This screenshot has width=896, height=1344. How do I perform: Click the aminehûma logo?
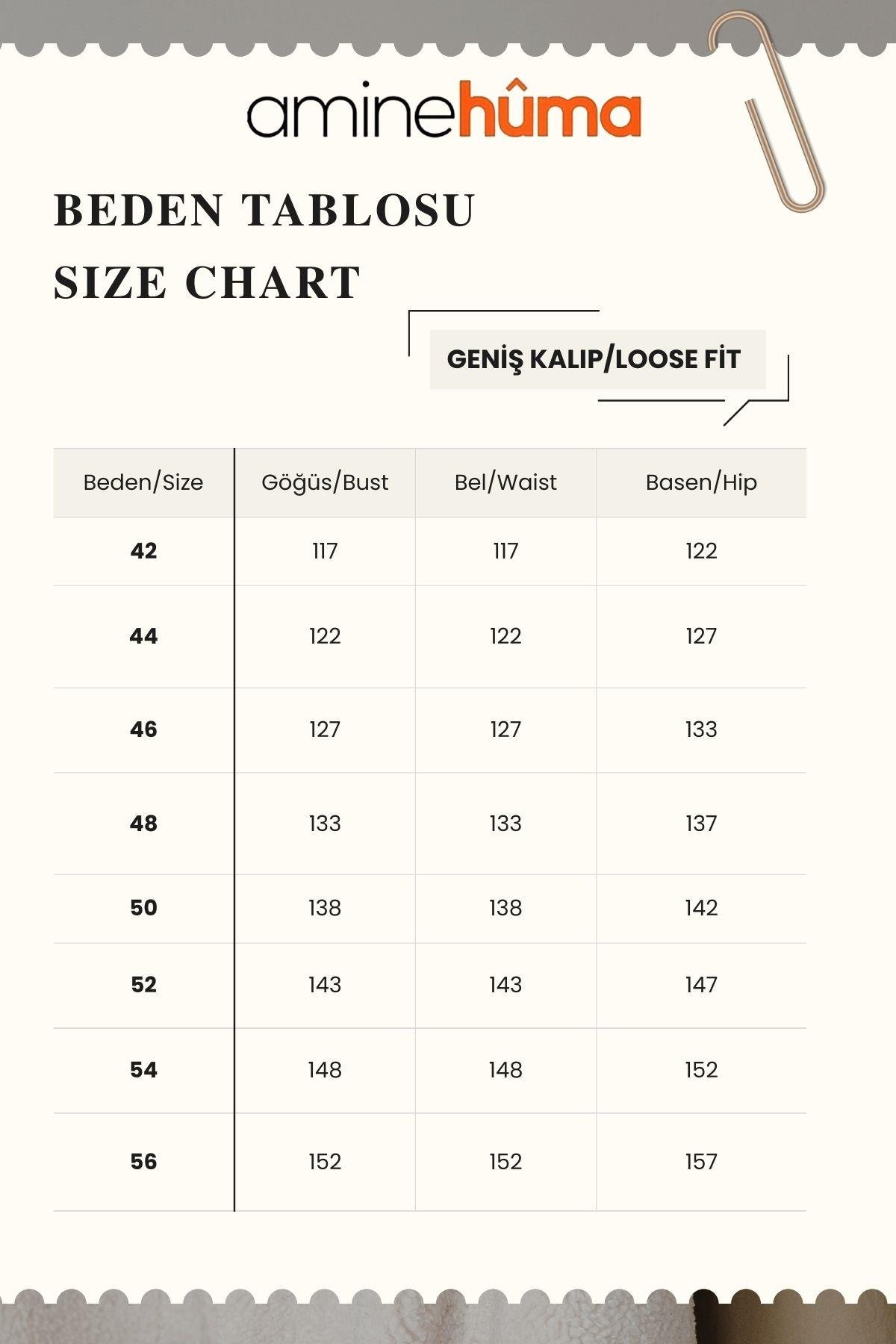[444, 111]
